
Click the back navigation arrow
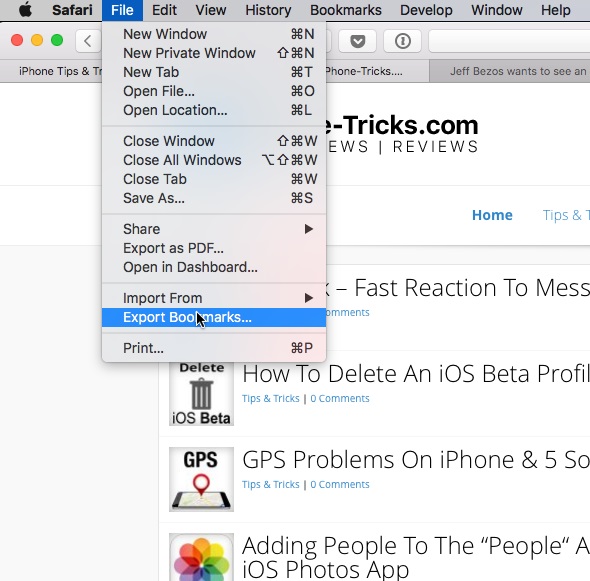coord(88,41)
